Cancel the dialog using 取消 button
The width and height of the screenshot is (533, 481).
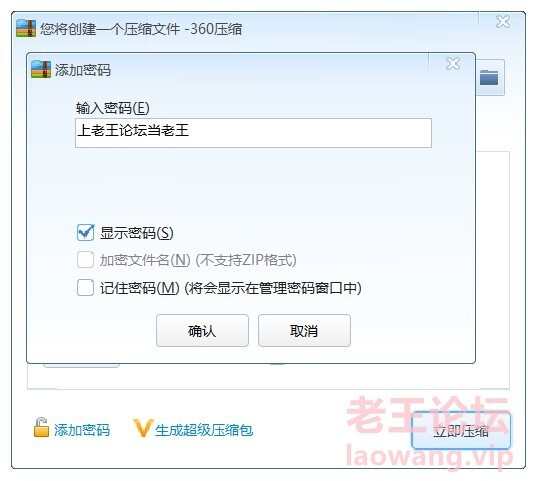[304, 330]
